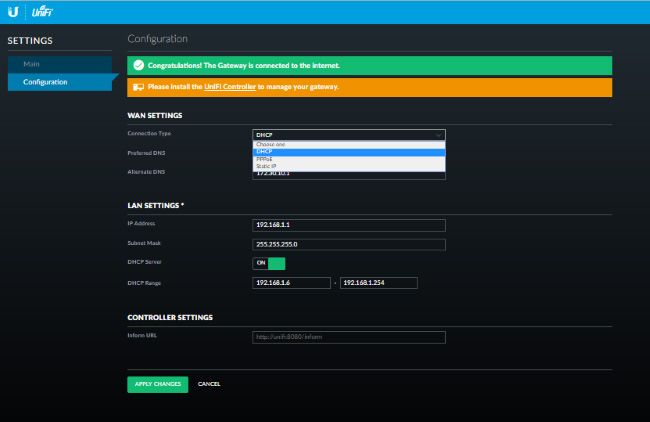Image resolution: width=650 pixels, height=422 pixels.
Task: Click the Ubiquiti U logo icon
Action: click(11, 12)
